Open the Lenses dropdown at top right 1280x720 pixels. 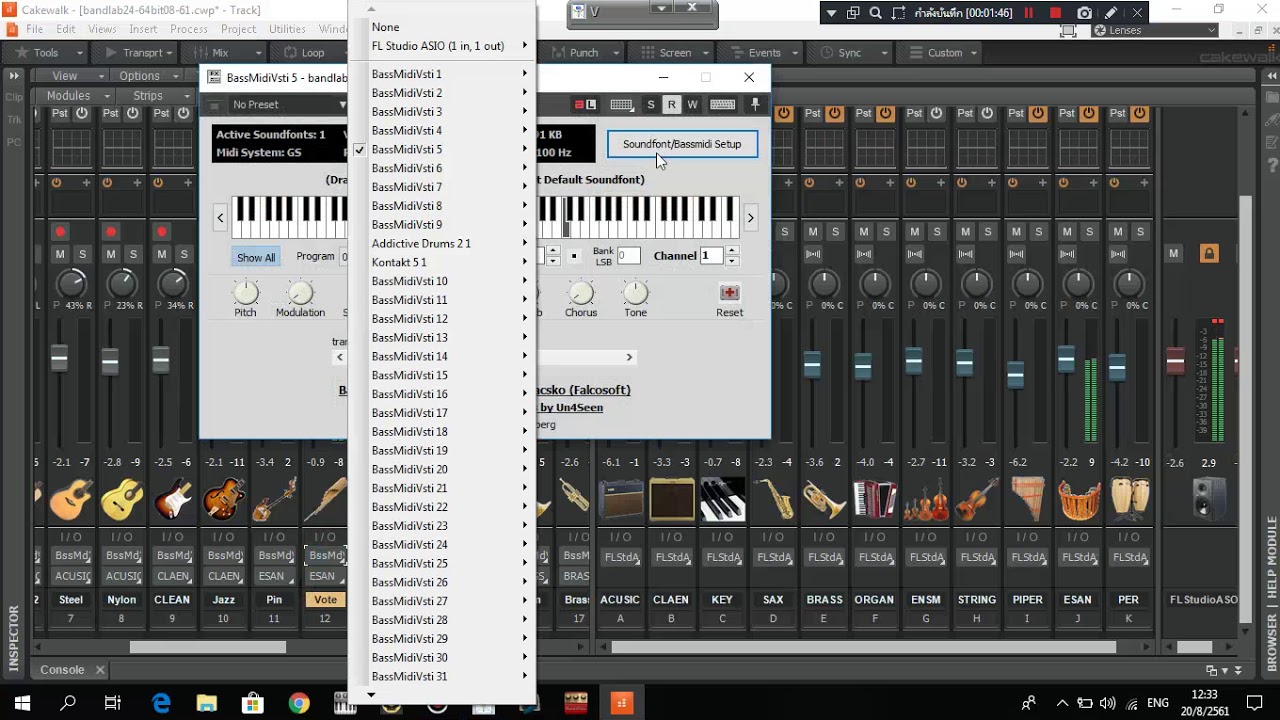coord(1155,31)
